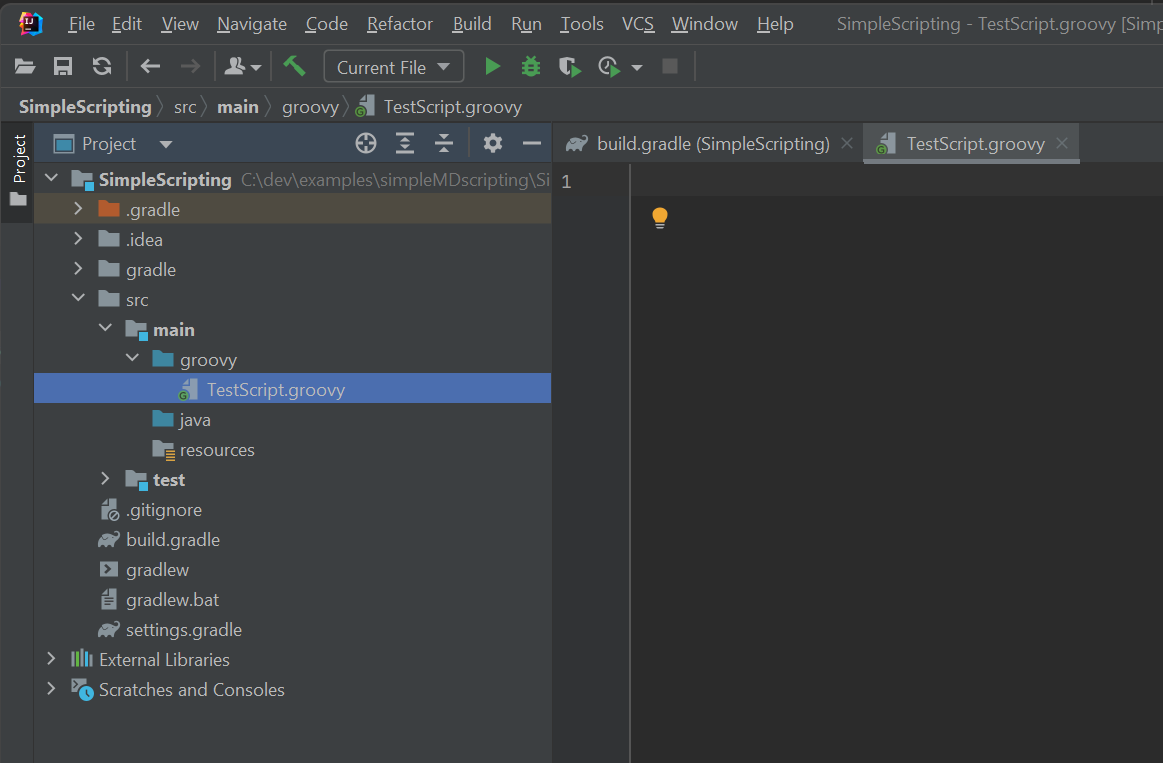Expand the External Libraries node
Image resolution: width=1163 pixels, height=763 pixels.
tap(51, 659)
